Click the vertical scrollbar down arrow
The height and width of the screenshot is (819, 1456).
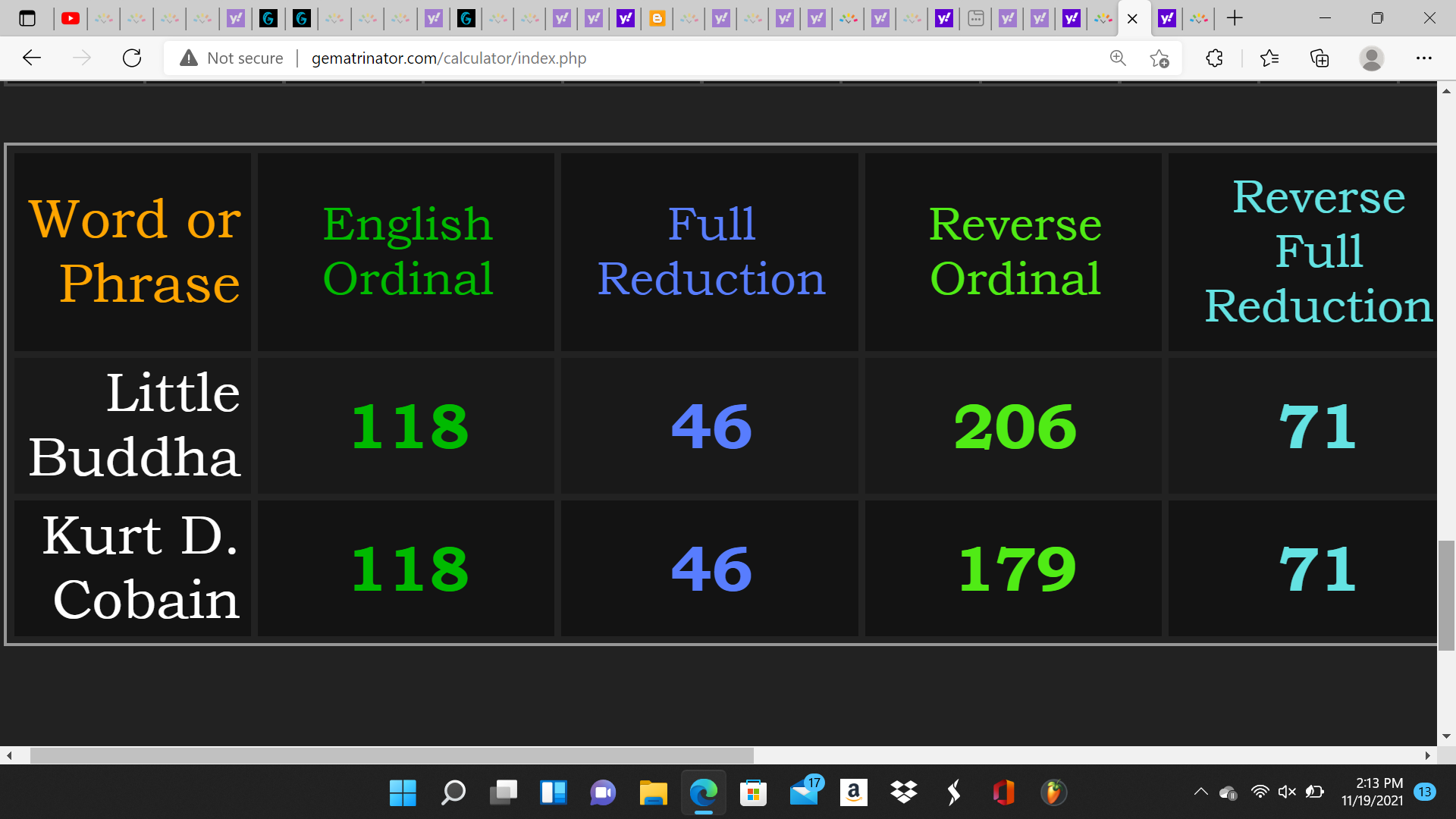[x=1446, y=736]
